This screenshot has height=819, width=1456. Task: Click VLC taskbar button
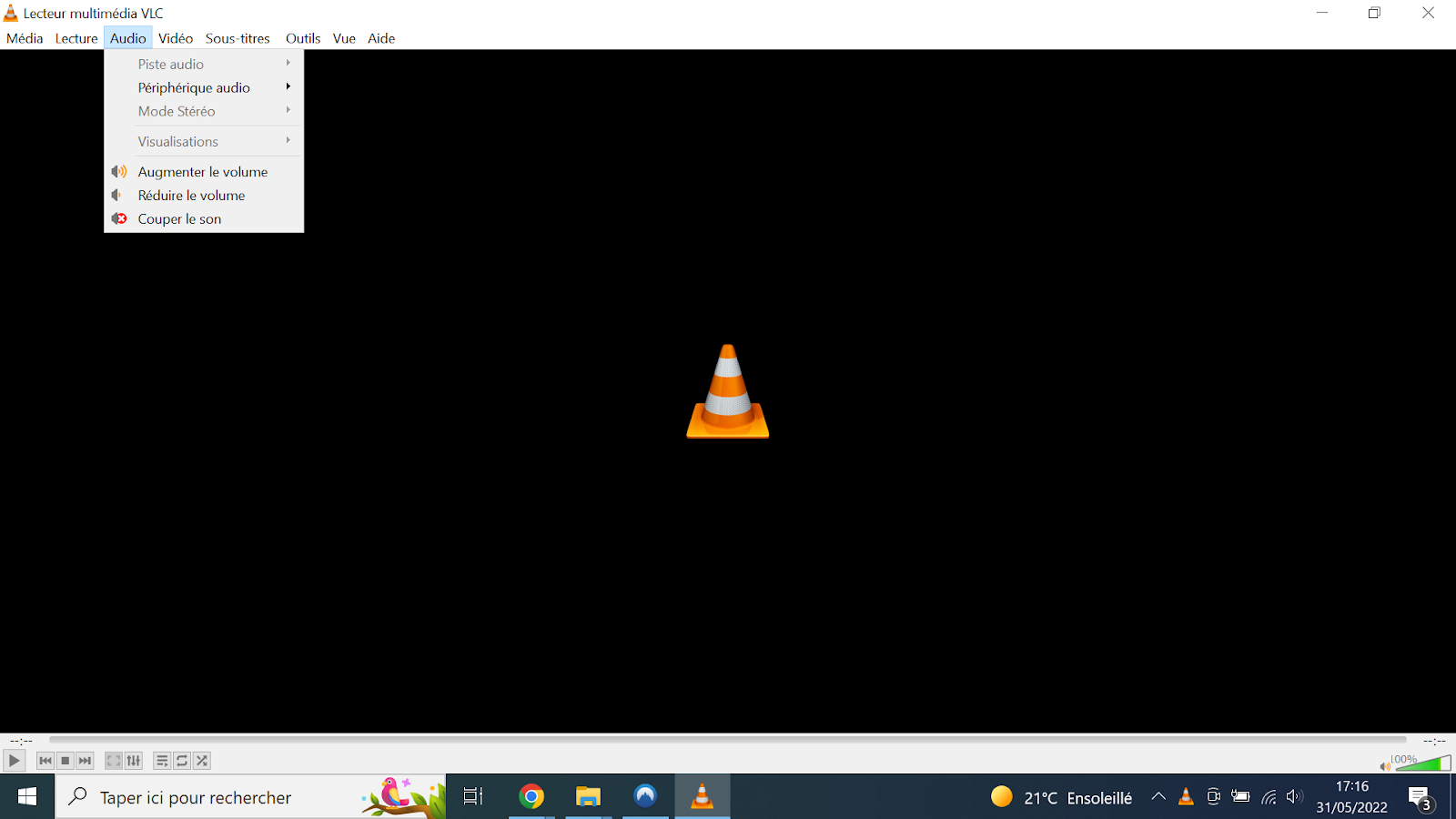[x=703, y=797]
